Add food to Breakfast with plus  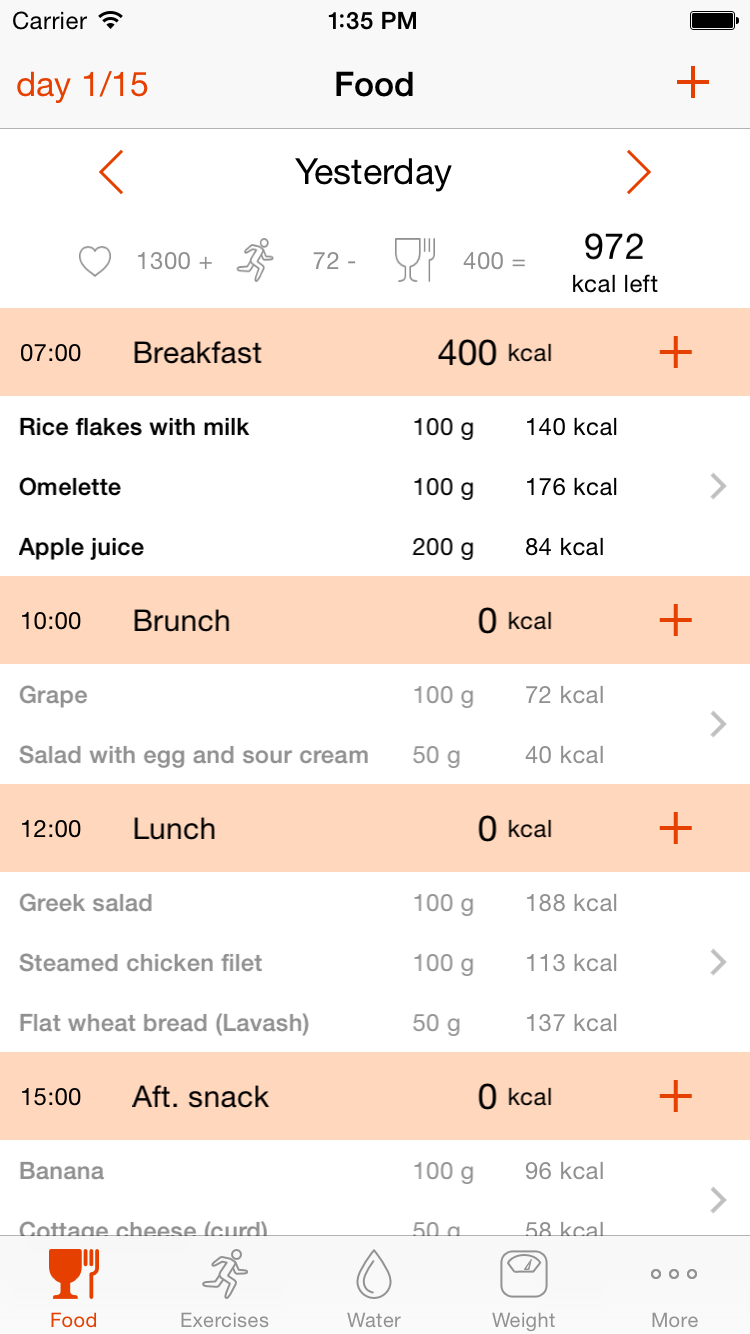pyautogui.click(x=676, y=352)
